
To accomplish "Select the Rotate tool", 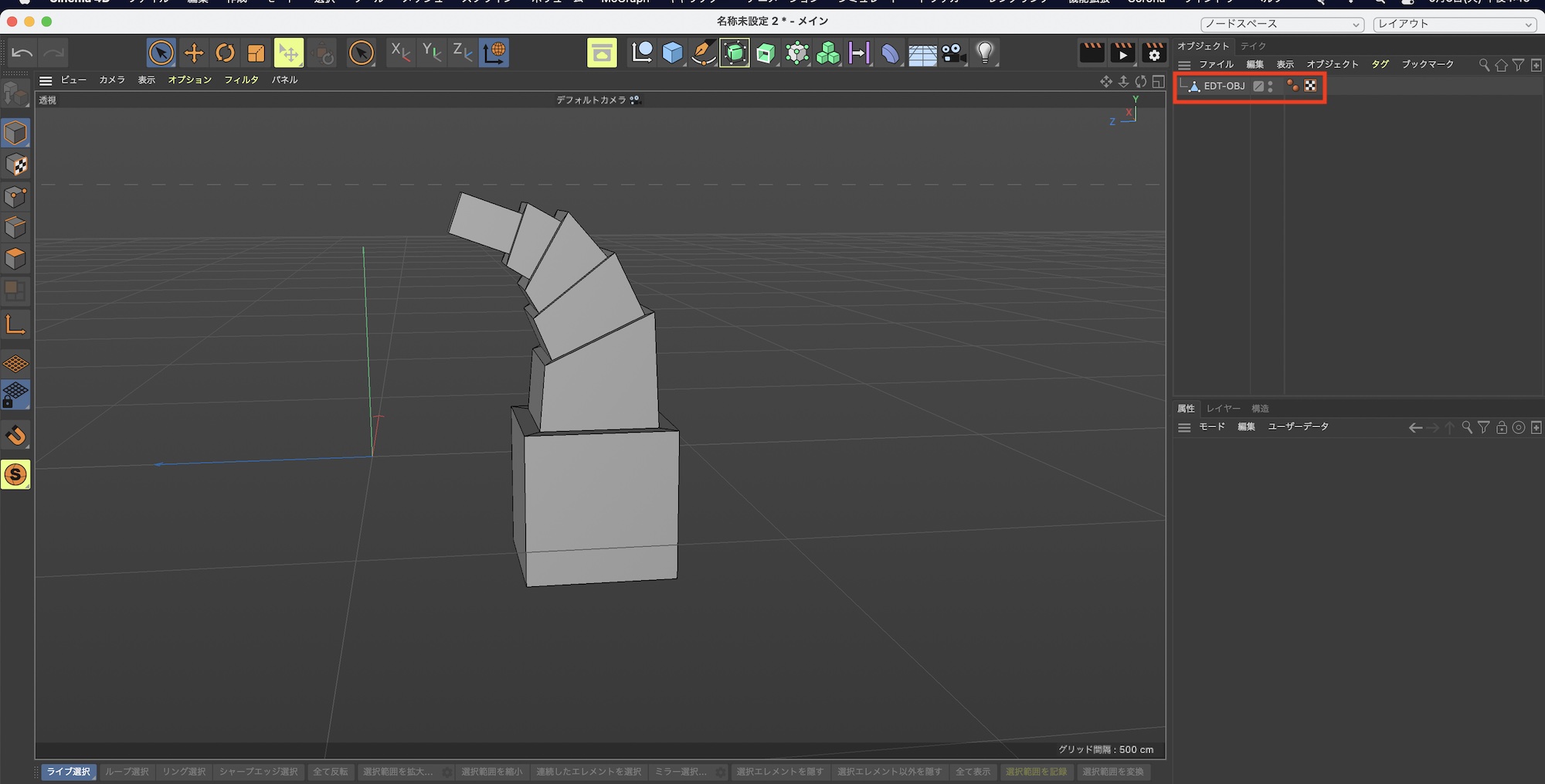I will 225,53.
